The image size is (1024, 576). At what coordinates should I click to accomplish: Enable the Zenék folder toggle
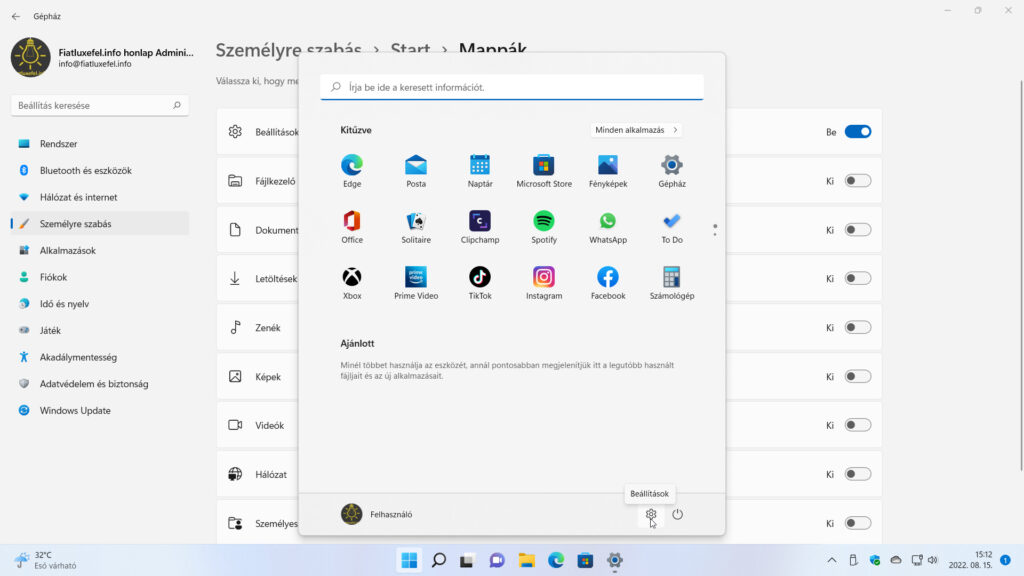[x=857, y=327]
